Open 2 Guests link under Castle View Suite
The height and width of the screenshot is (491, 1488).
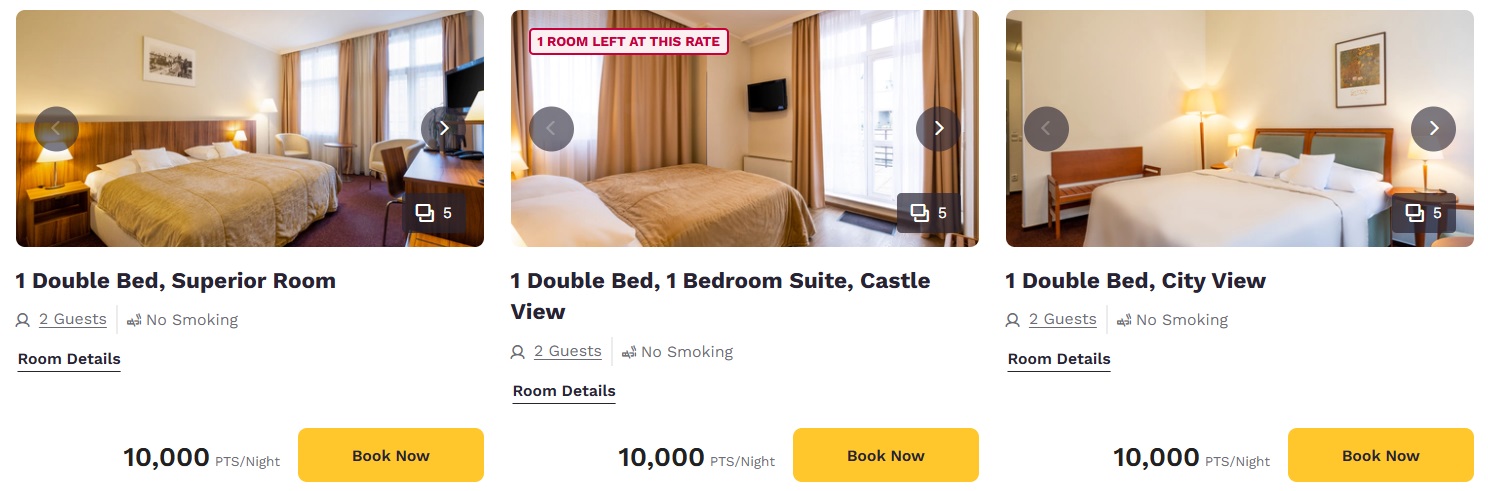(x=567, y=352)
